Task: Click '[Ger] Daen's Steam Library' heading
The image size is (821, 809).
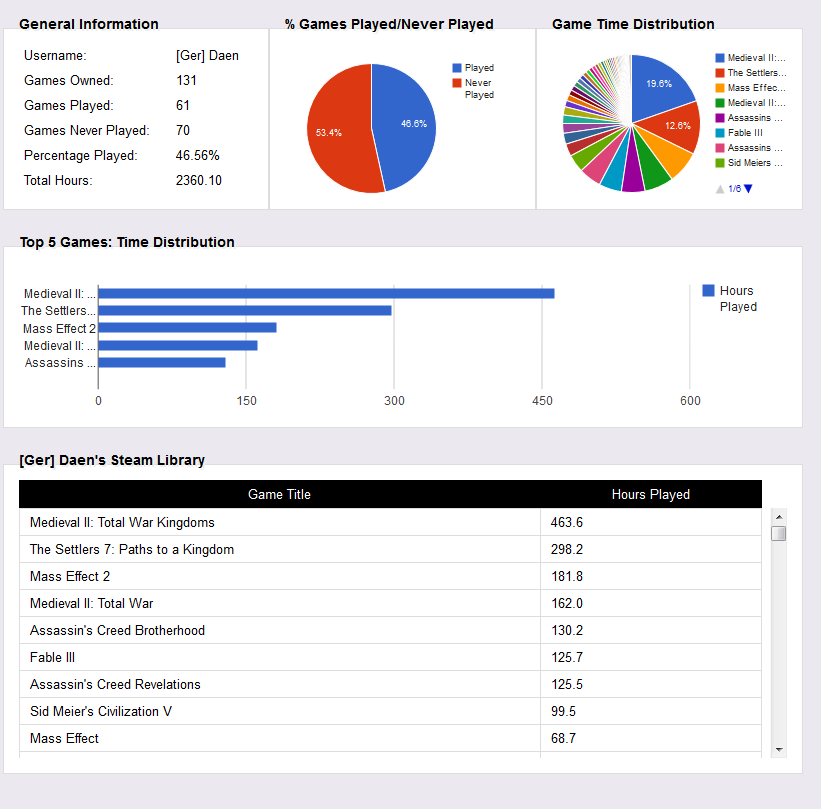Action: click(112, 460)
